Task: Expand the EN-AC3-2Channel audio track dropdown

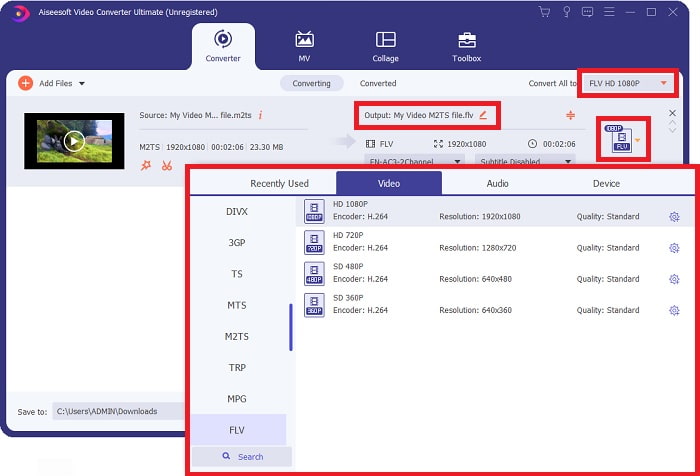Action: click(458, 161)
